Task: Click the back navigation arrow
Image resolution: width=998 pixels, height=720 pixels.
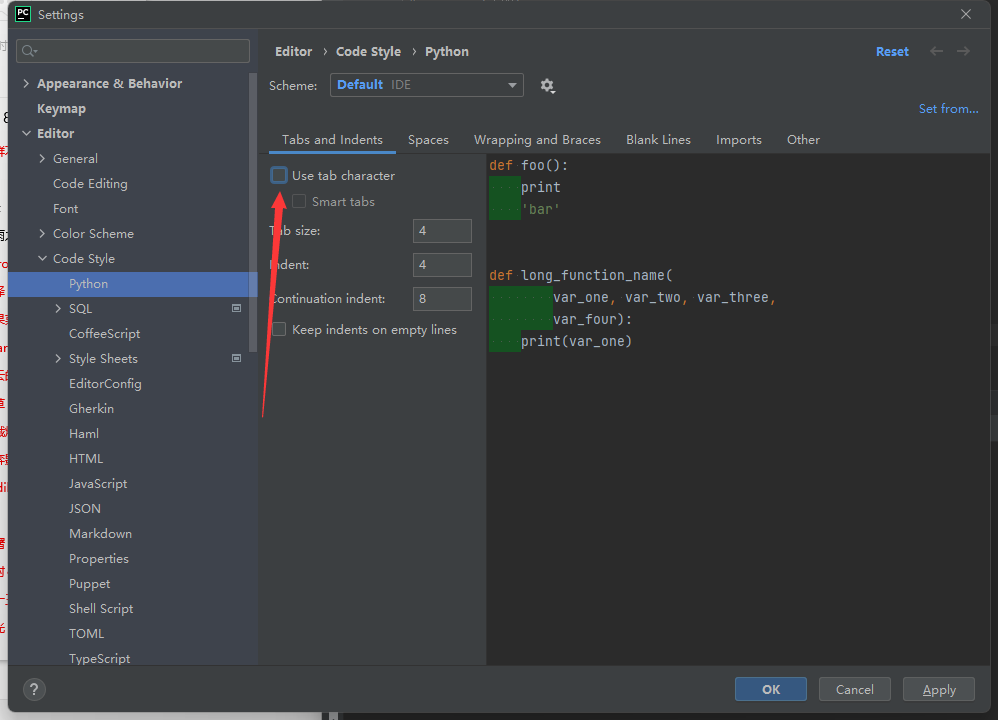Action: point(936,51)
